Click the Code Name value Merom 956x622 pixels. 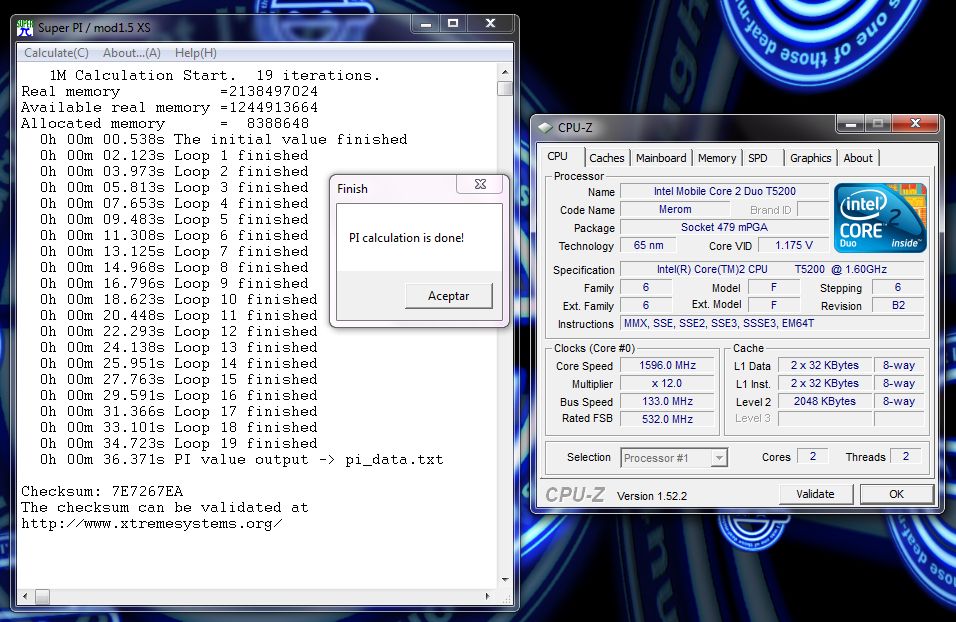(x=675, y=210)
